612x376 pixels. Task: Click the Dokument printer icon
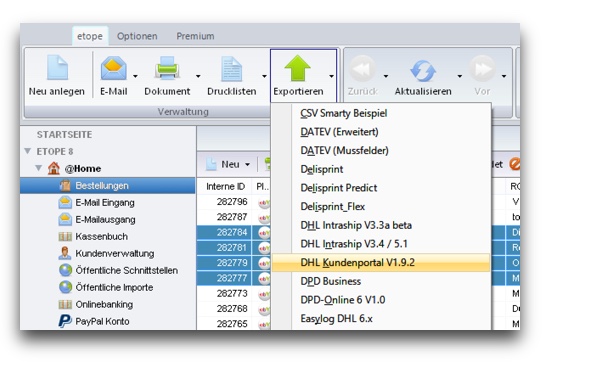[167, 68]
